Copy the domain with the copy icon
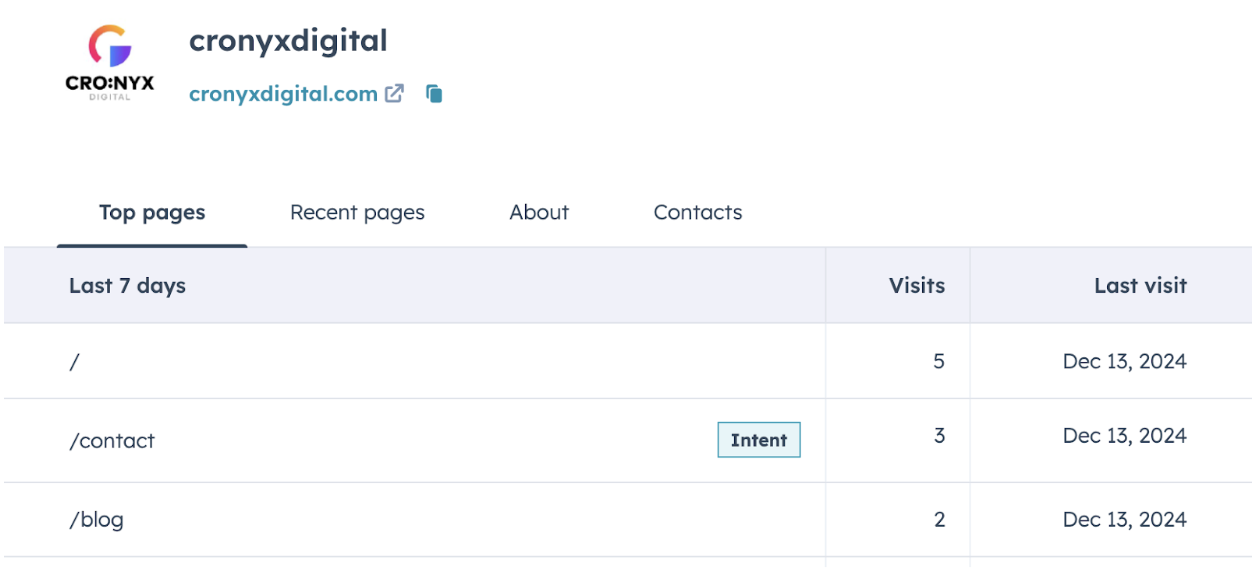Image resolution: width=1260 pixels, height=584 pixels. 434,94
